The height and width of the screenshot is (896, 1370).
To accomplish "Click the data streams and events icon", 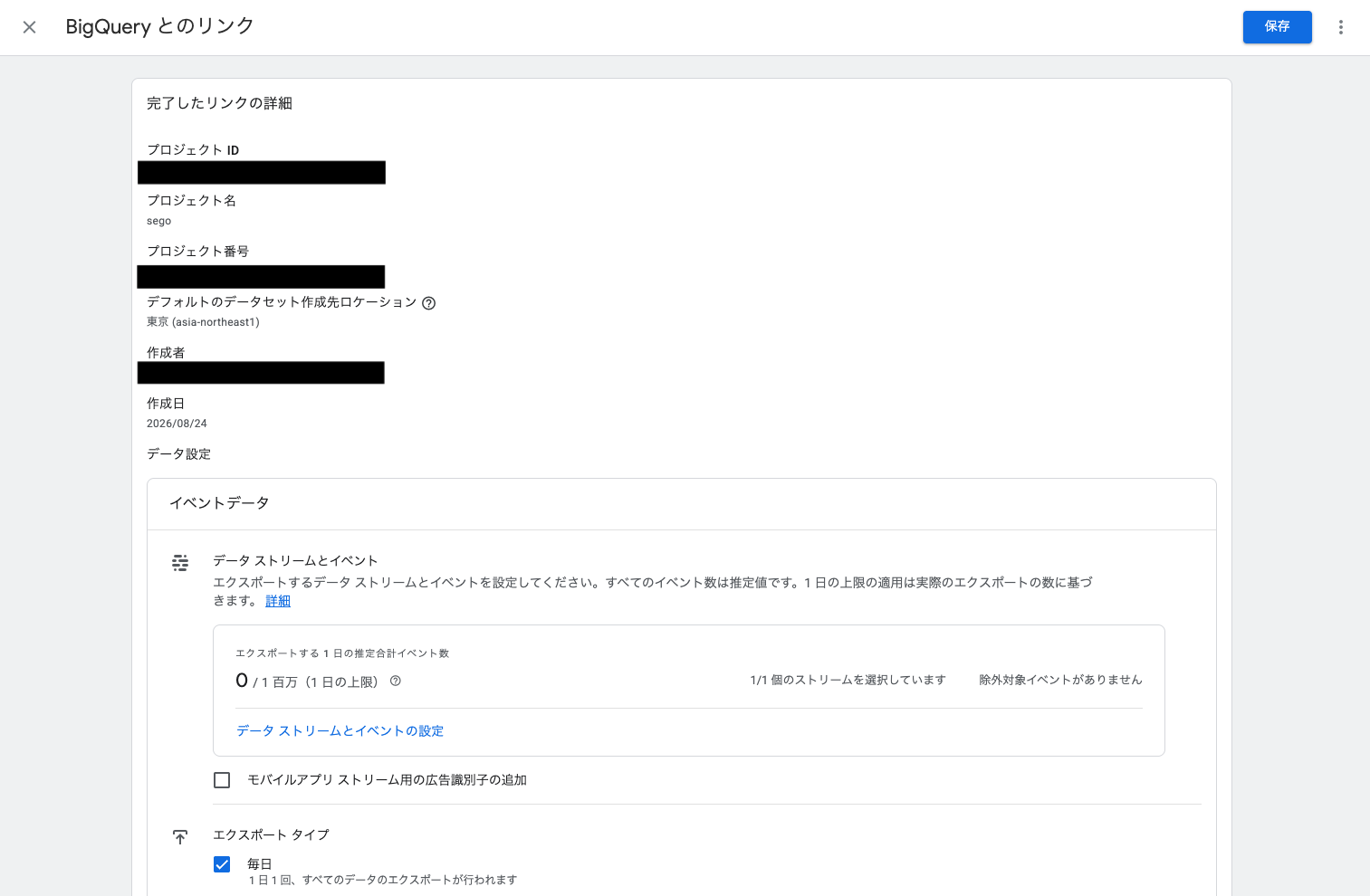I will 180,563.
